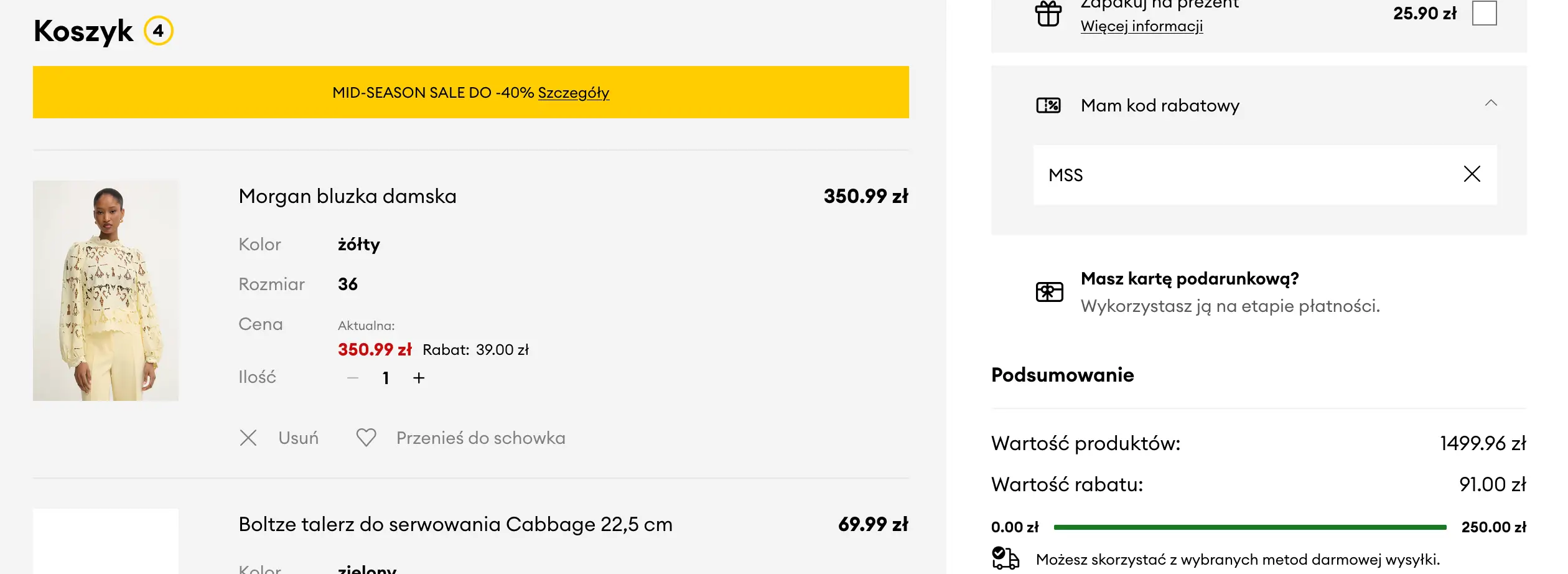Click the gift wrap icon
The height and width of the screenshot is (574, 1568).
[1048, 14]
